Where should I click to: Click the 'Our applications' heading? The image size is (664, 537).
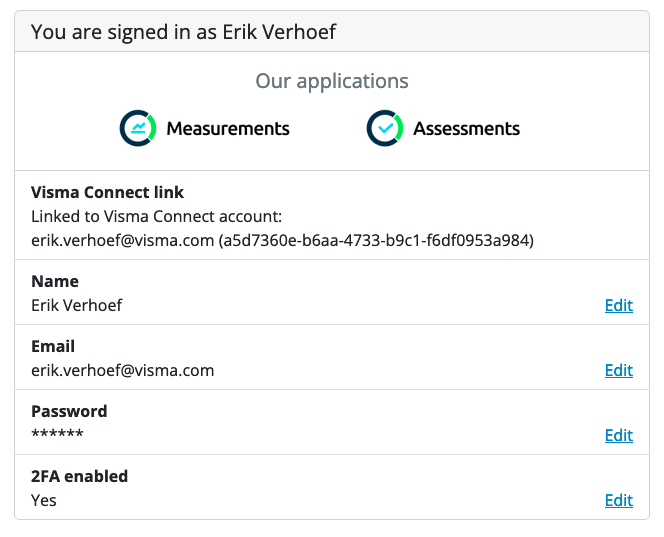(332, 81)
